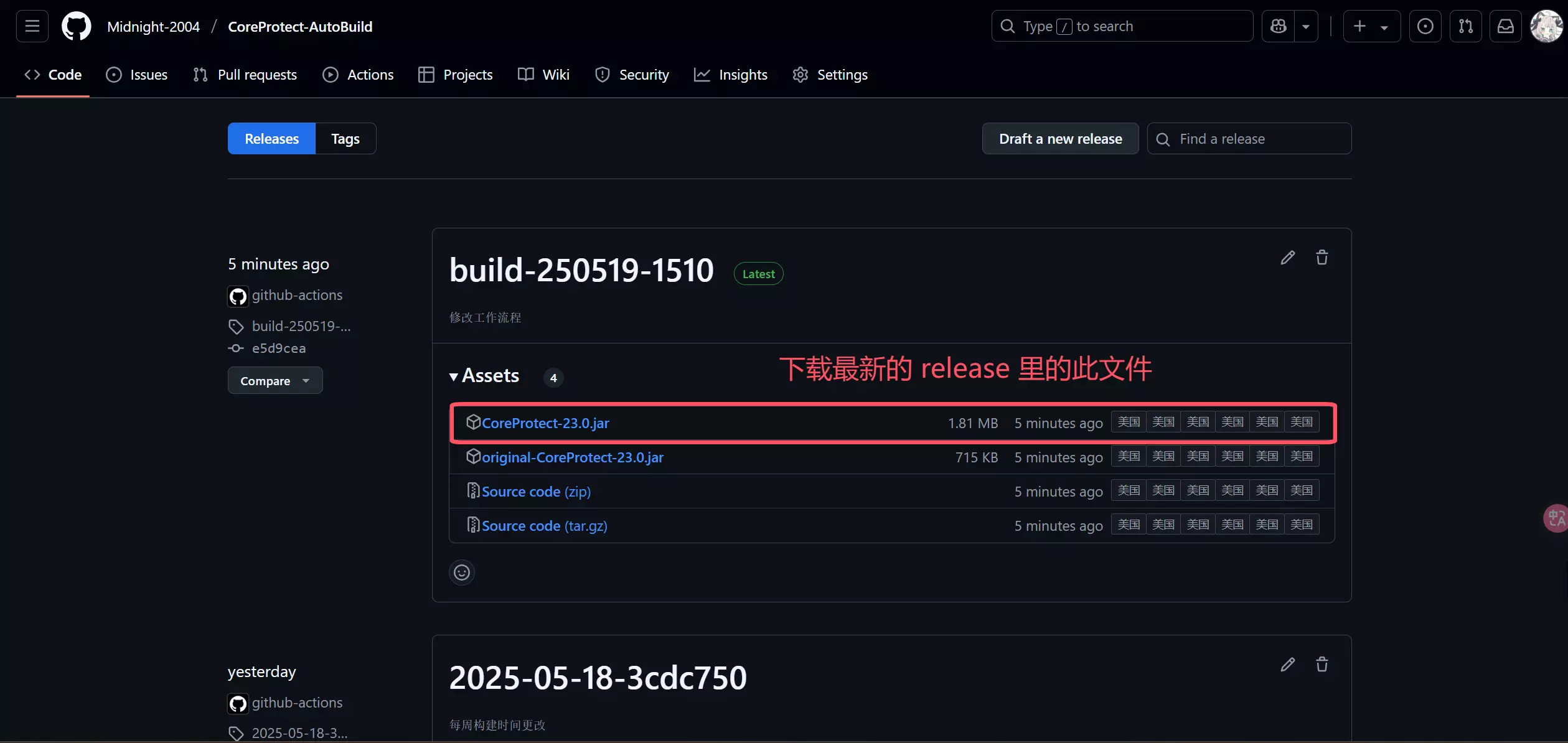Click archive icon beside Source code (tar.gz)
The width and height of the screenshot is (1568, 743).
(473, 525)
